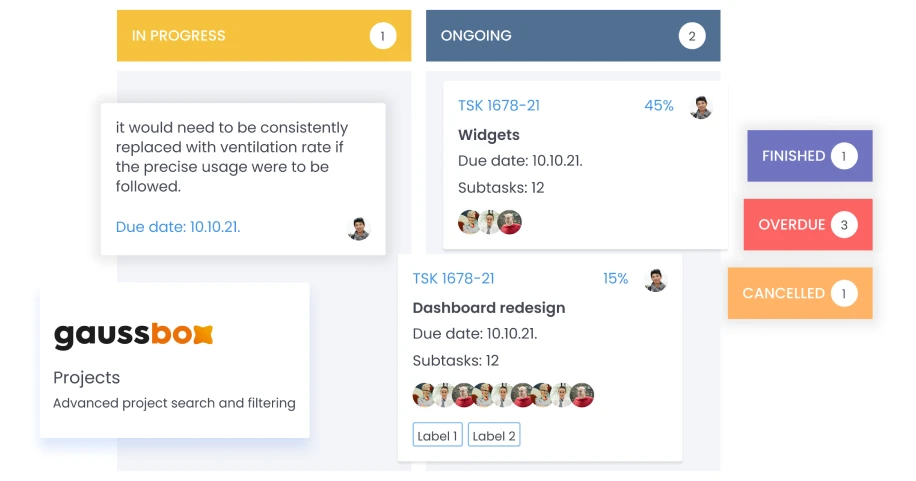Click the subtask member avatars on Widgets card

point(490,222)
